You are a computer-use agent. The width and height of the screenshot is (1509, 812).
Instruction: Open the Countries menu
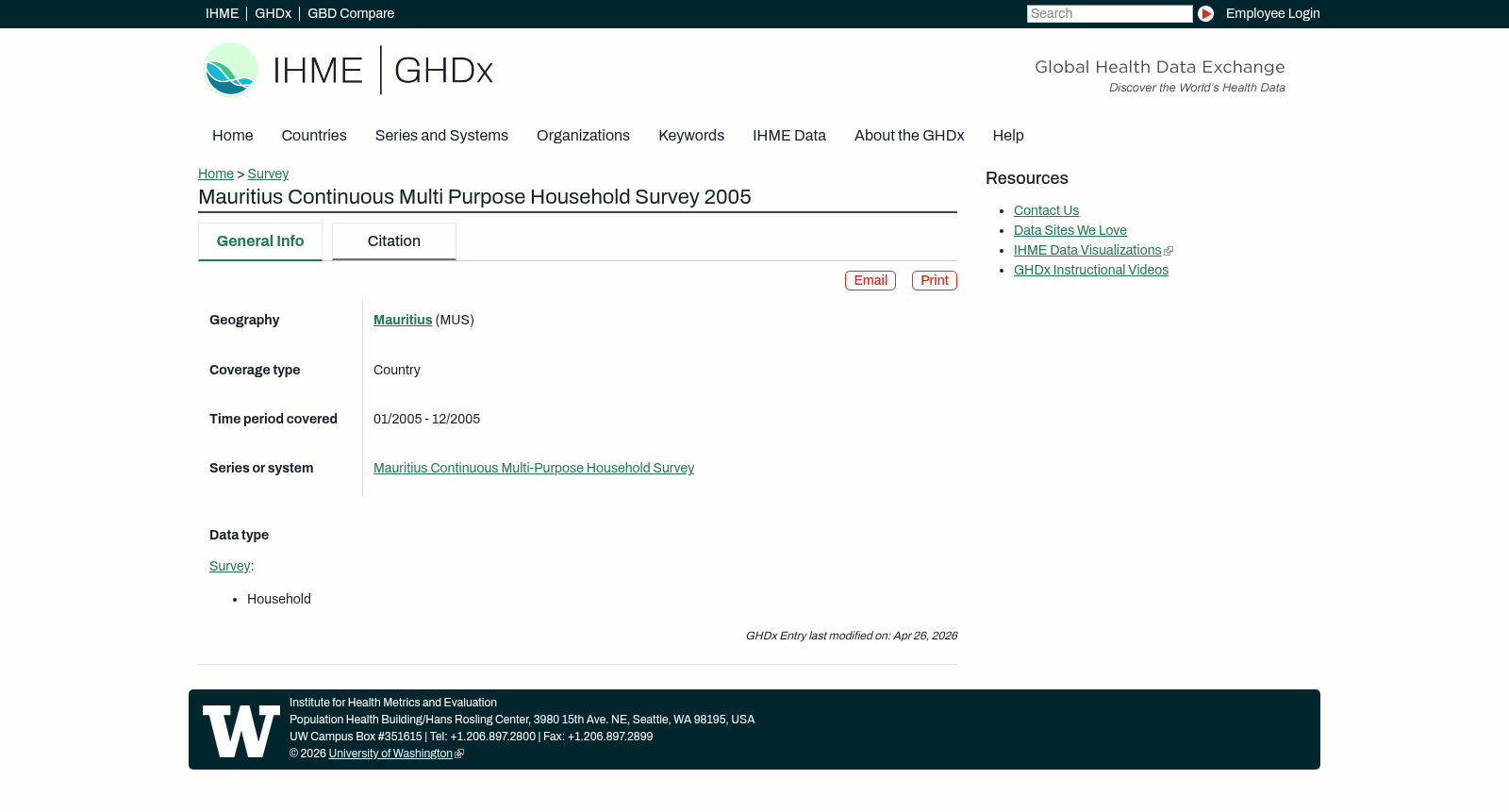(314, 136)
